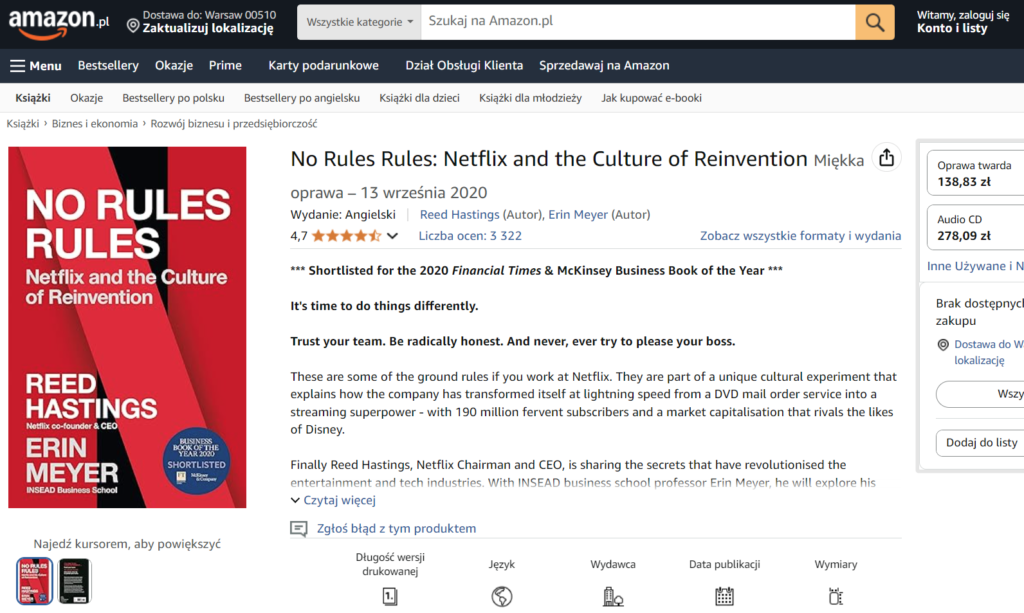The height and width of the screenshot is (613, 1024).
Task: Select the back cover thumbnail
Action: point(75,581)
